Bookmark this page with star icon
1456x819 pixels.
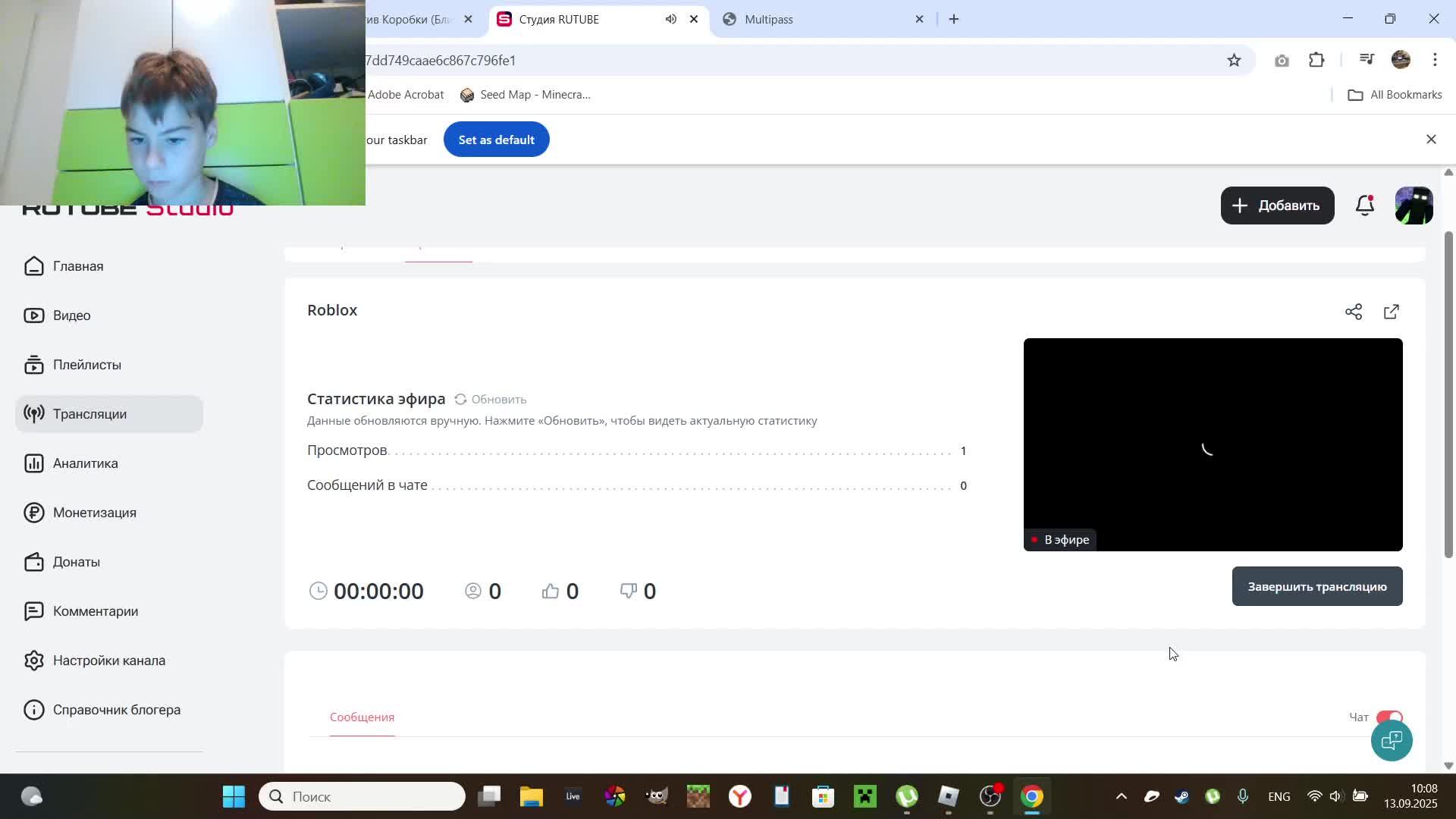point(1234,61)
